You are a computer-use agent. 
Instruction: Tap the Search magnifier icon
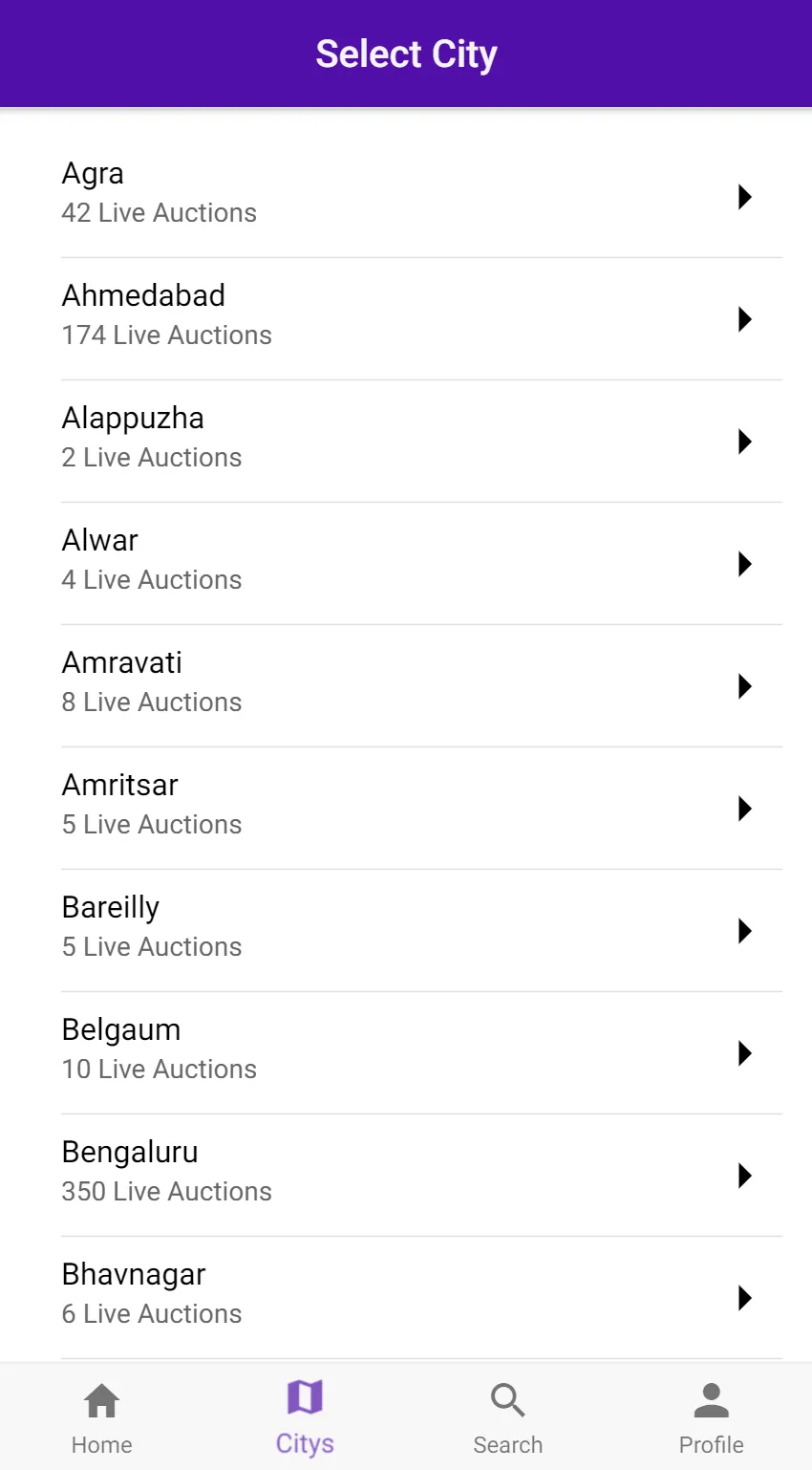pyautogui.click(x=507, y=1400)
